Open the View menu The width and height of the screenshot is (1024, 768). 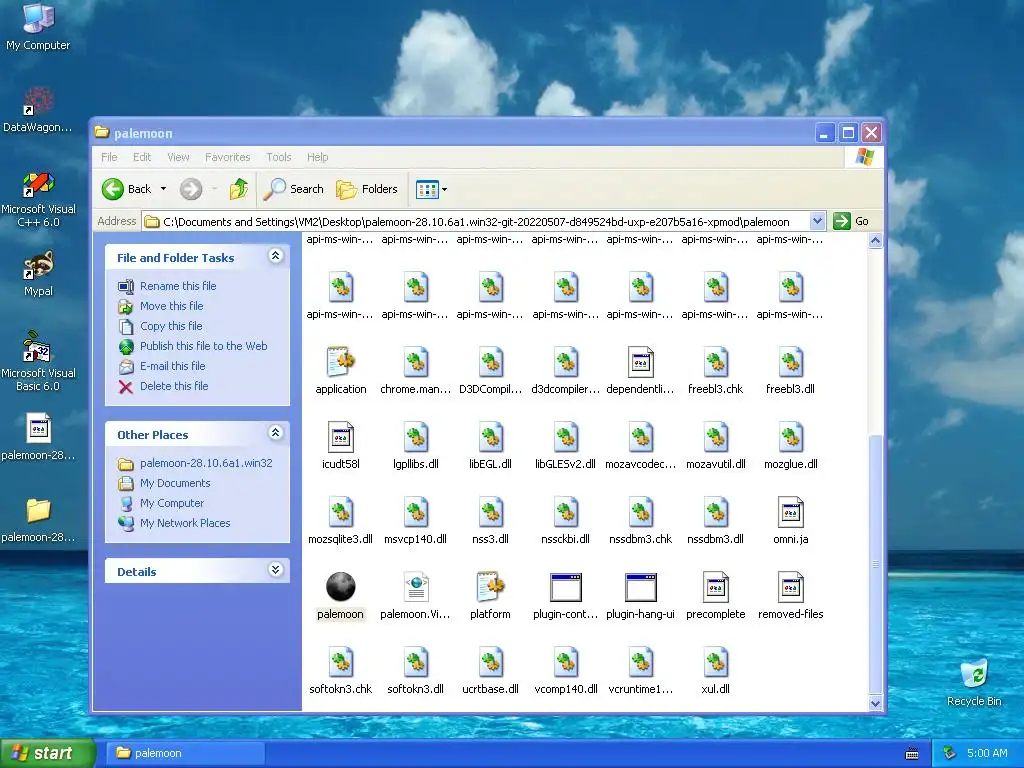coord(178,157)
